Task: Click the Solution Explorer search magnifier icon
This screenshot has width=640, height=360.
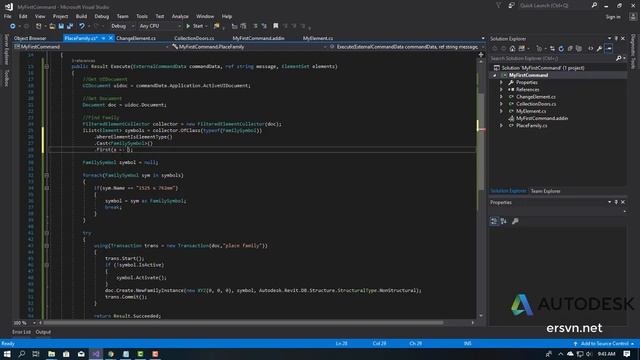Action: click(x=619, y=58)
